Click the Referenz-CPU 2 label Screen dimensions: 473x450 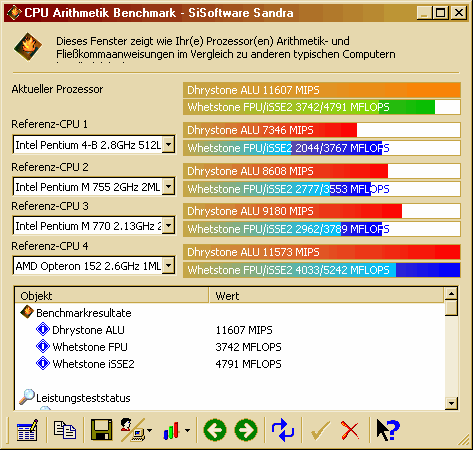50,167
